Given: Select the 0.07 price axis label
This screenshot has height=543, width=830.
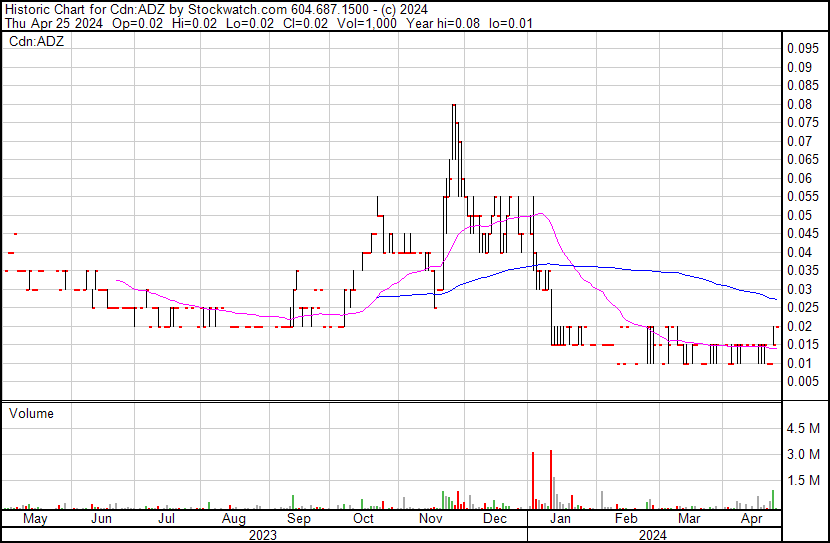Looking at the screenshot, I should pyautogui.click(x=799, y=141).
